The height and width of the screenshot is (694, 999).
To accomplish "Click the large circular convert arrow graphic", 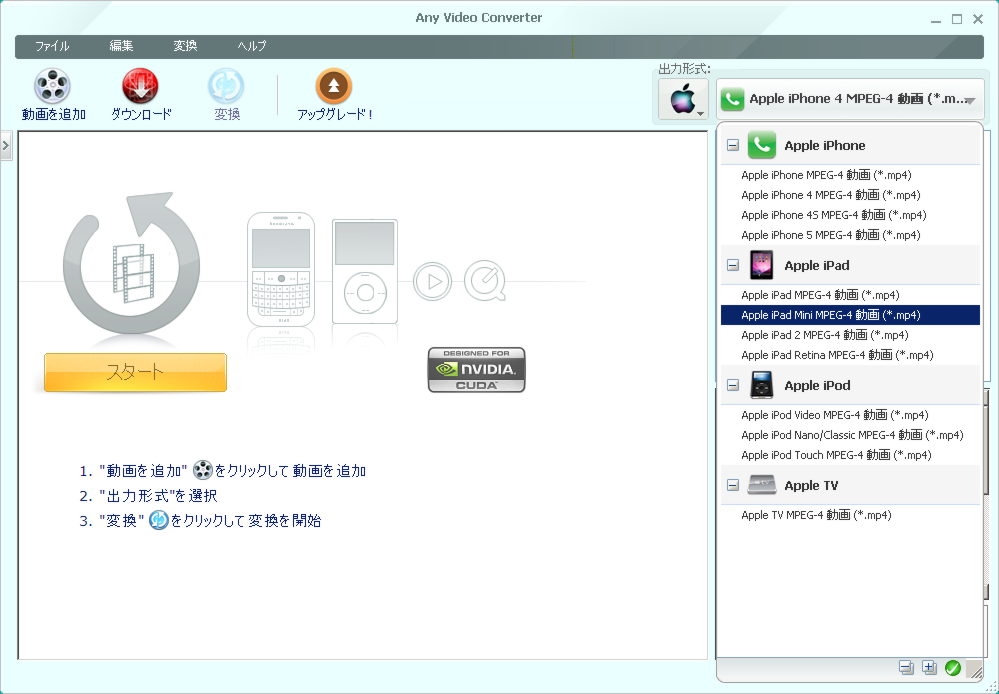I will [x=132, y=263].
